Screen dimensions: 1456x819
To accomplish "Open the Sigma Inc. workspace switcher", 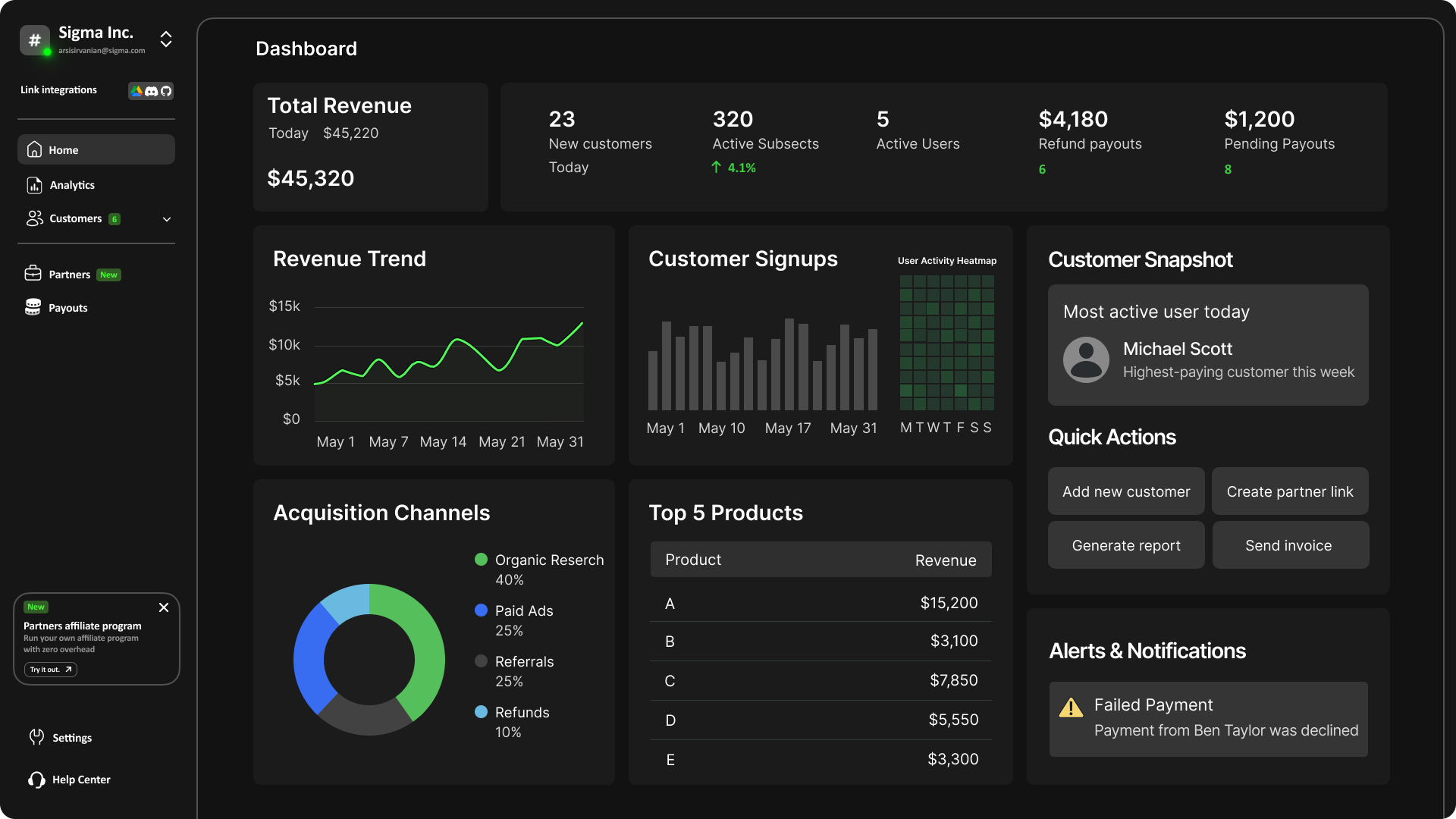I will pyautogui.click(x=165, y=39).
